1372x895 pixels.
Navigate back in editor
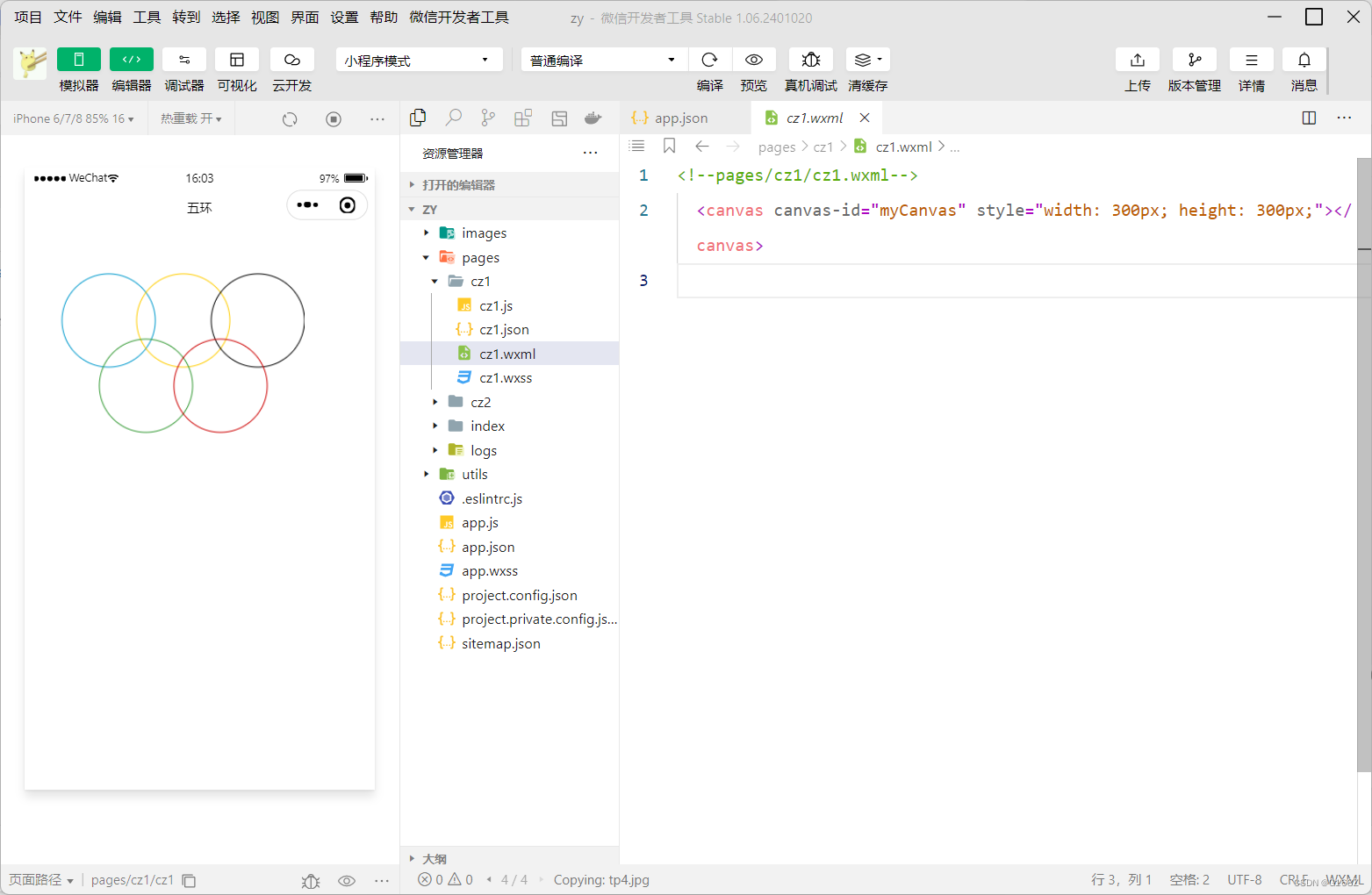point(702,147)
